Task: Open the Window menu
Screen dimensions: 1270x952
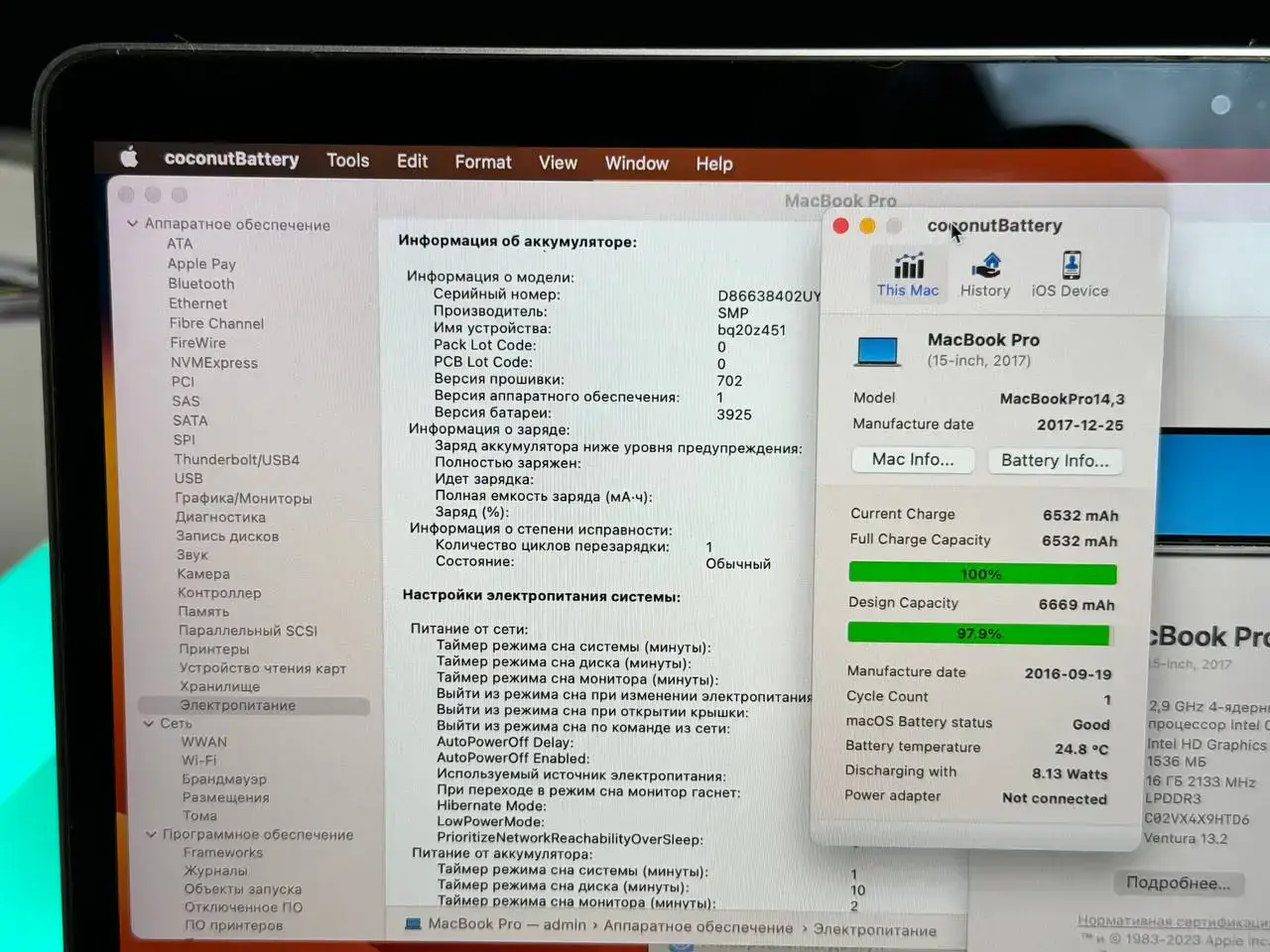Action: (x=637, y=164)
